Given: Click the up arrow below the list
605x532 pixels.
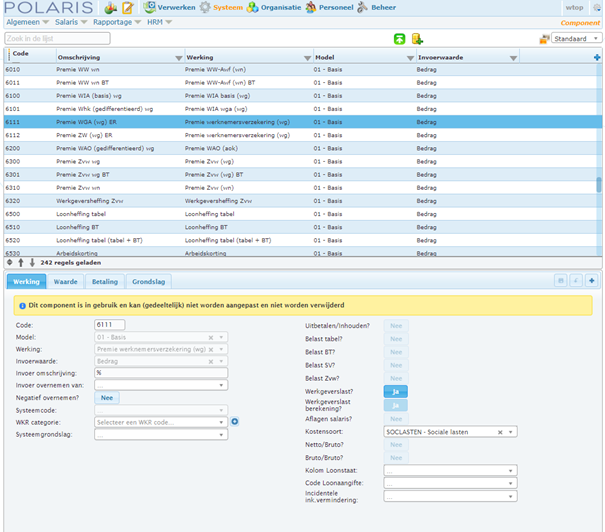Looking at the screenshot, I should (x=21, y=262).
